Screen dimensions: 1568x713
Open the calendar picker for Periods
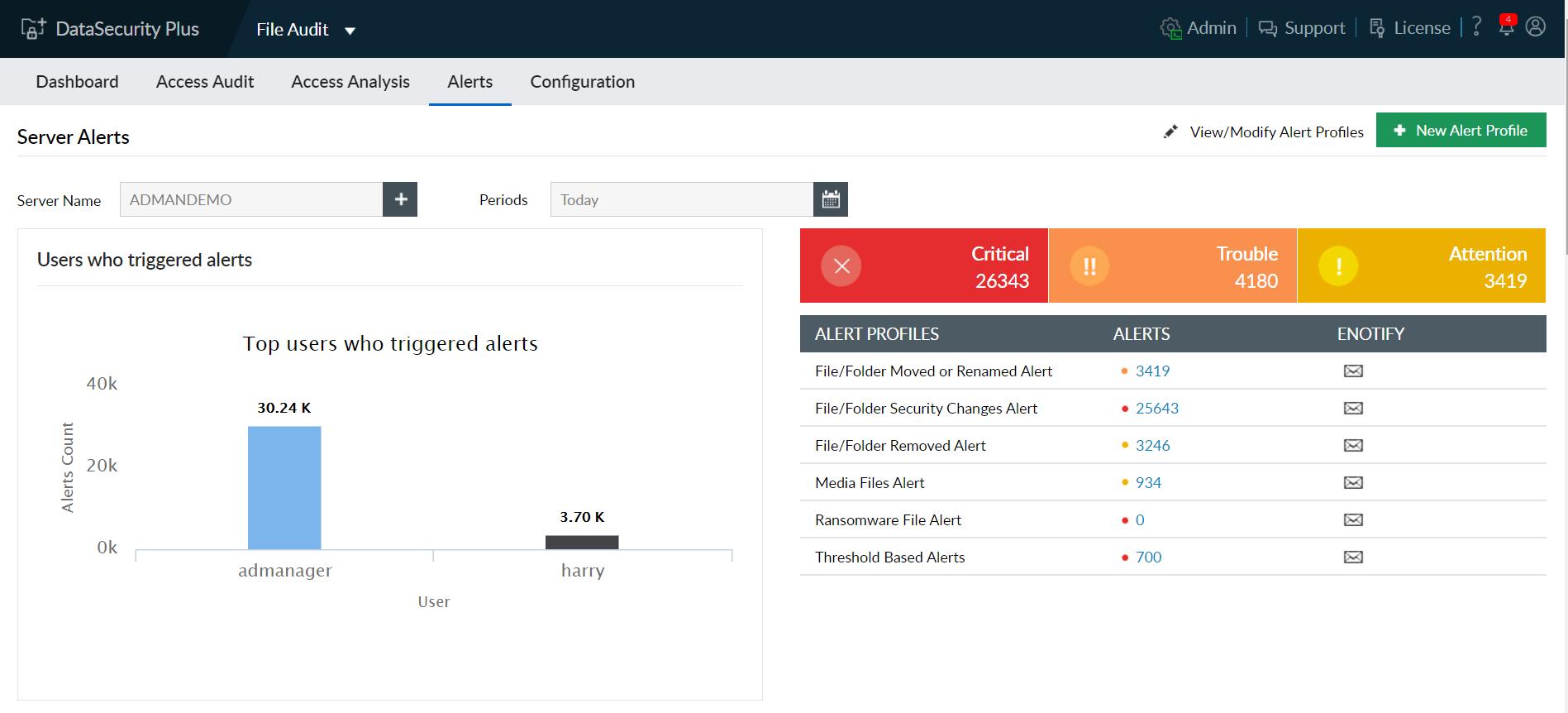(x=831, y=199)
